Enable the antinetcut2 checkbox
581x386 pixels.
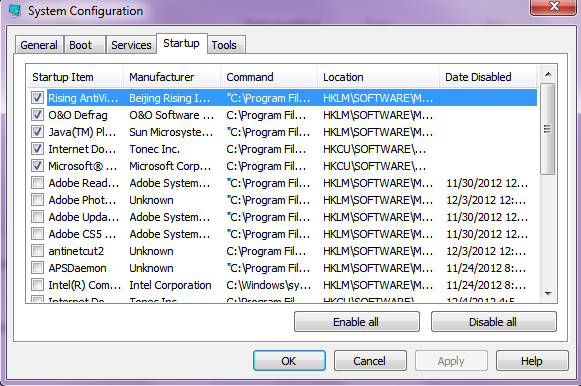[x=37, y=251]
